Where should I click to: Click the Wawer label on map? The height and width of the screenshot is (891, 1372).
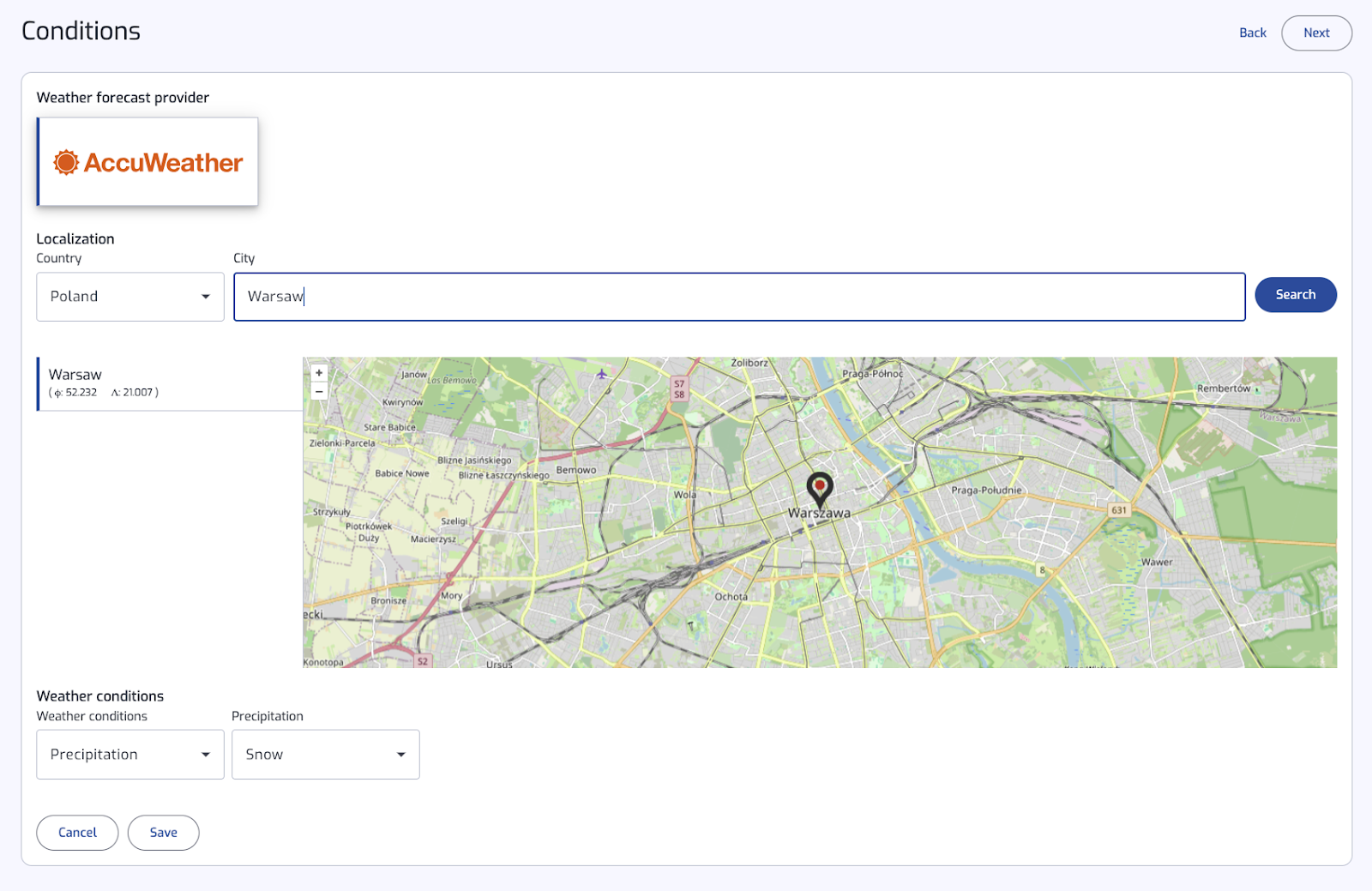[1157, 563]
